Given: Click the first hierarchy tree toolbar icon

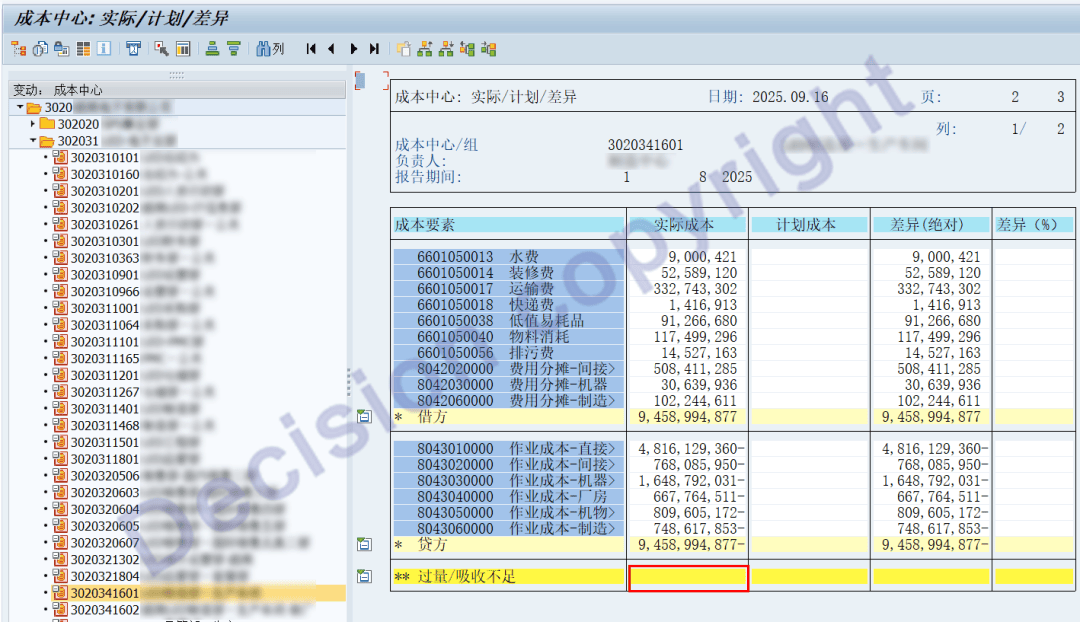Looking at the screenshot, I should (x=18, y=48).
